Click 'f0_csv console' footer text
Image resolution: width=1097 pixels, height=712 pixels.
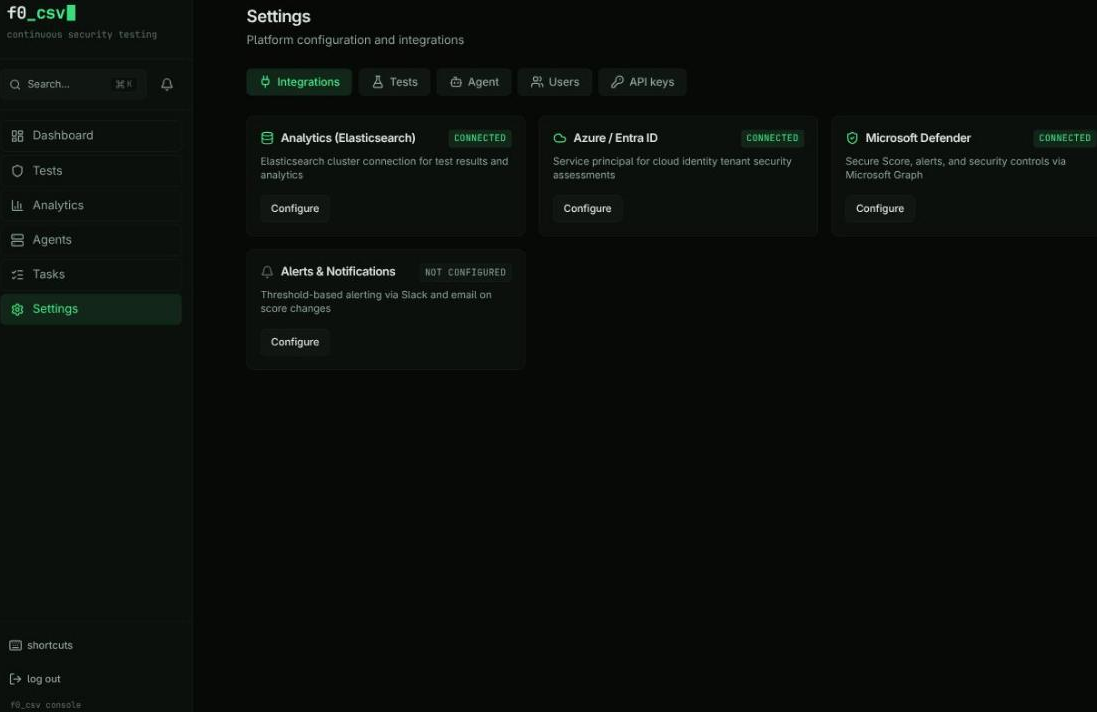pos(45,705)
